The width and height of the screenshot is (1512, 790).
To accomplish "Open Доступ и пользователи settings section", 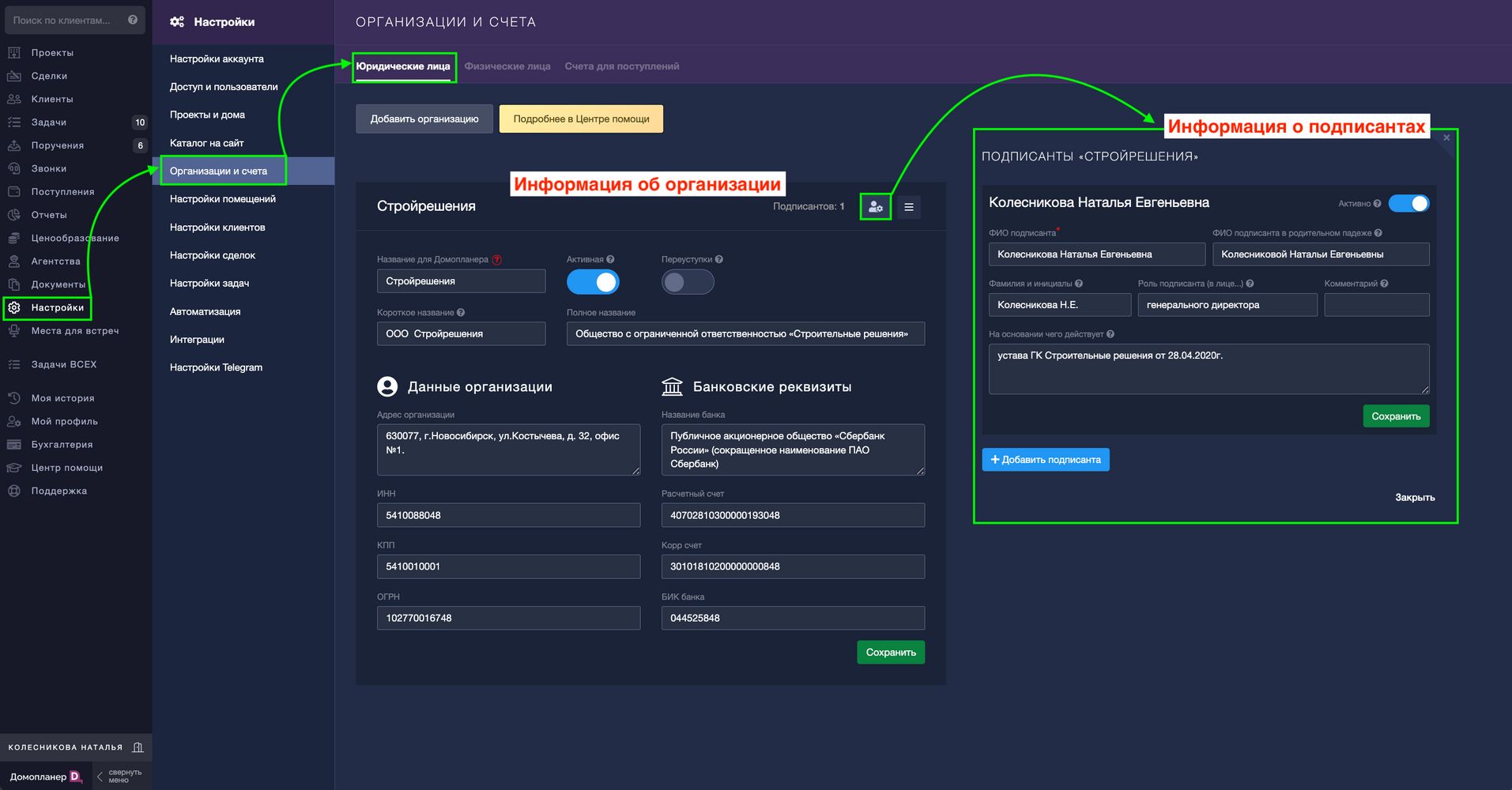I will pos(224,87).
